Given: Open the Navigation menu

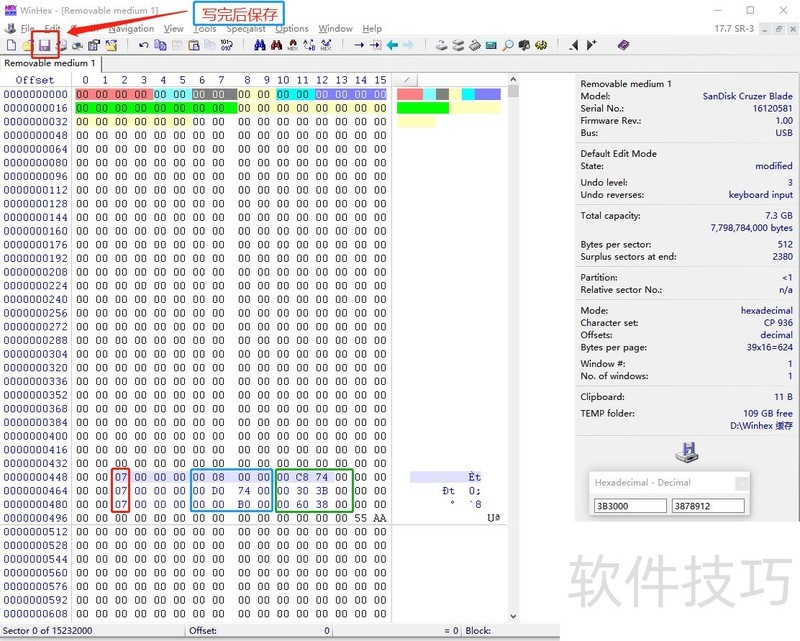Looking at the screenshot, I should click(131, 29).
